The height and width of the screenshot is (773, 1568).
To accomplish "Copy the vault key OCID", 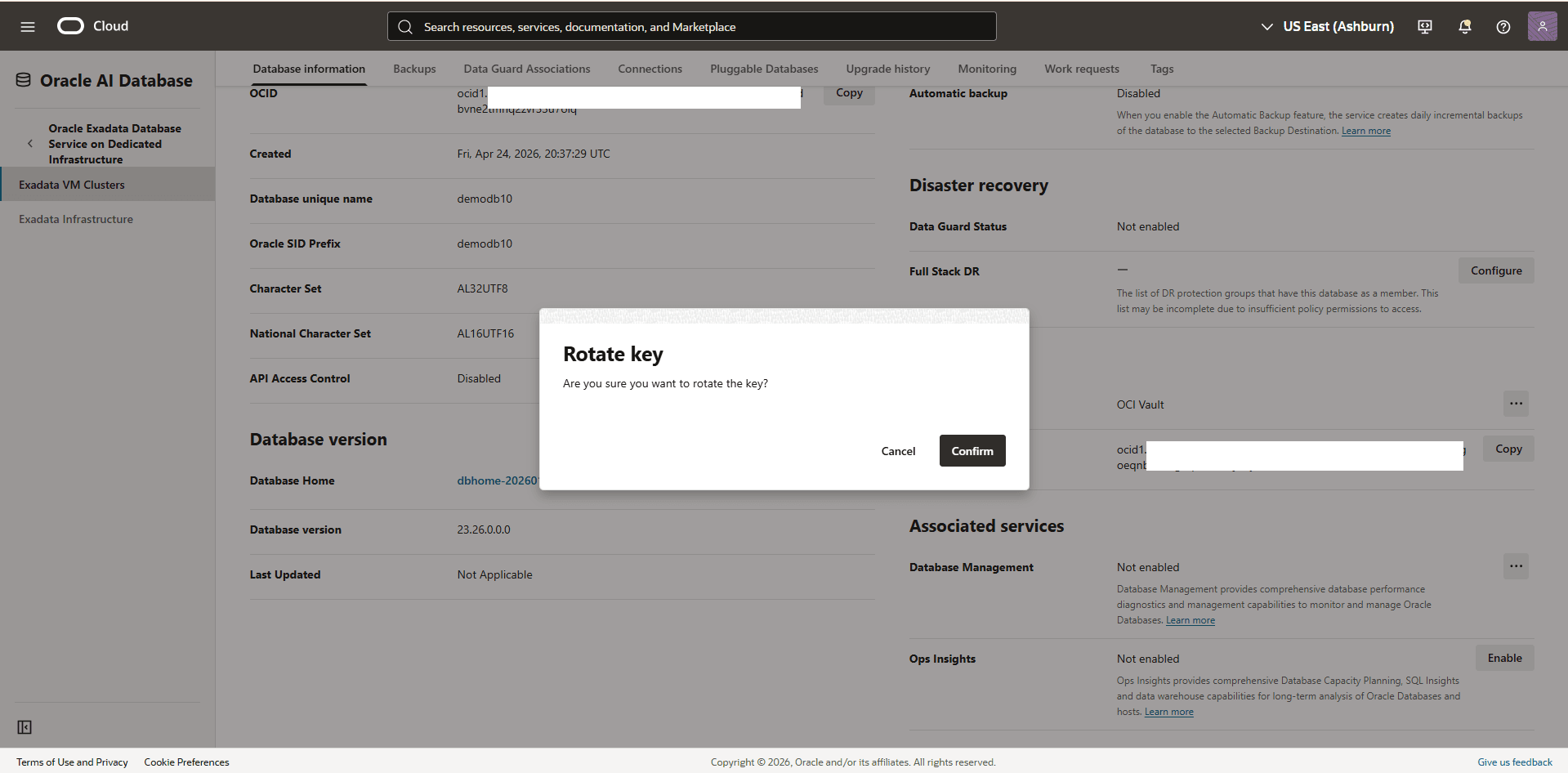I will click(1508, 449).
